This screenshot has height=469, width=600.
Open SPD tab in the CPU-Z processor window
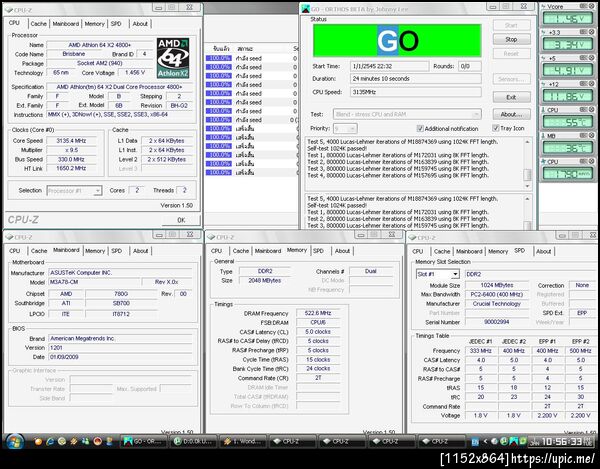[x=116, y=24]
